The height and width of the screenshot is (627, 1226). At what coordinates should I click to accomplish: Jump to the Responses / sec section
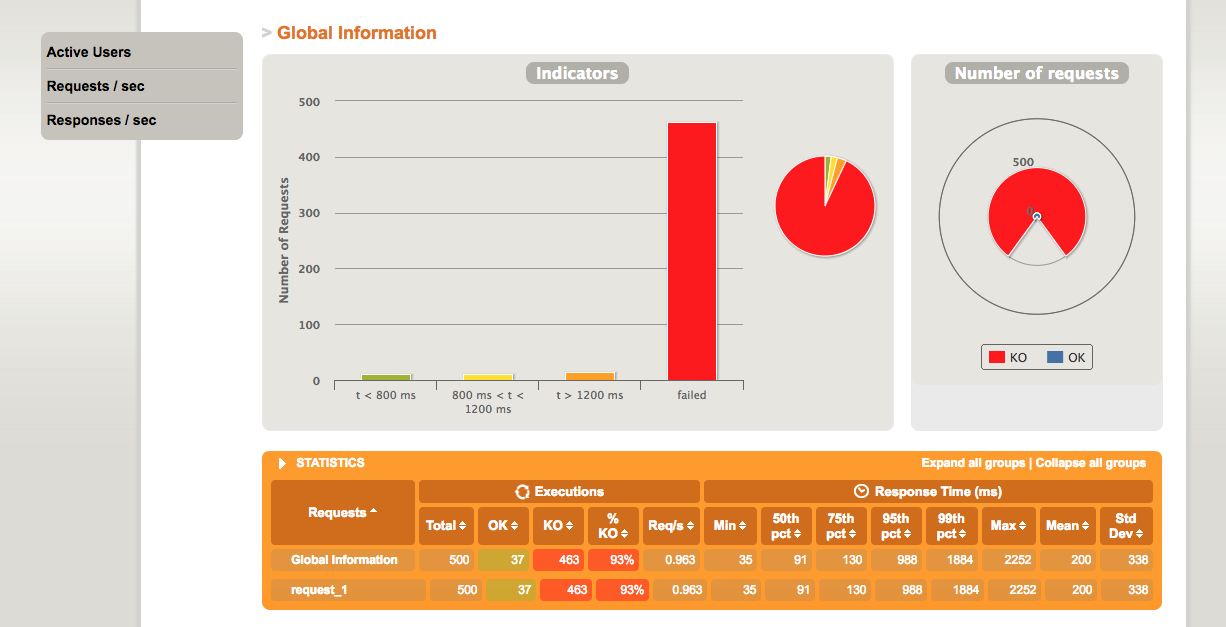click(x=102, y=120)
